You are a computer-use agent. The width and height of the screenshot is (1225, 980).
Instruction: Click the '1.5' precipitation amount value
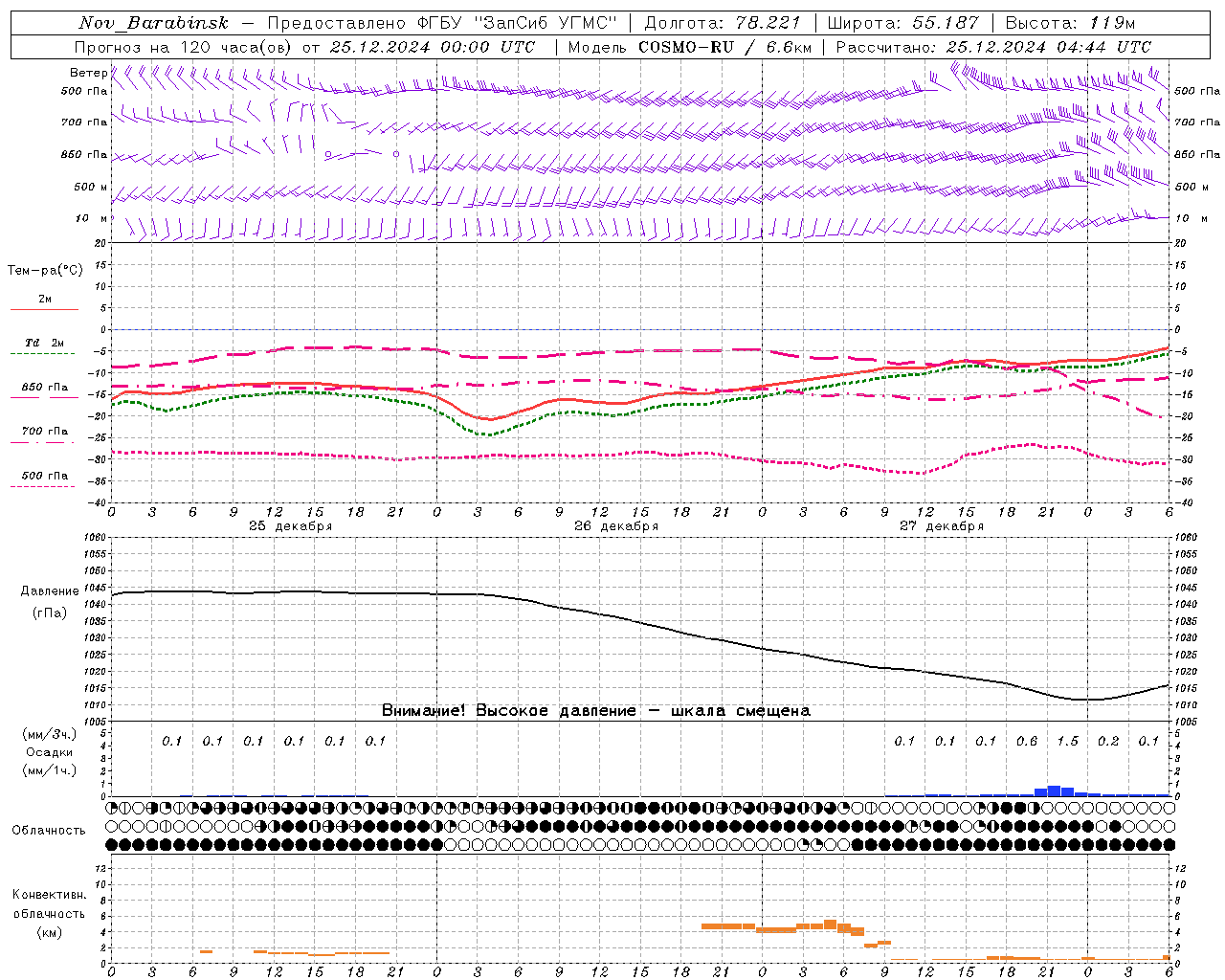[1067, 742]
